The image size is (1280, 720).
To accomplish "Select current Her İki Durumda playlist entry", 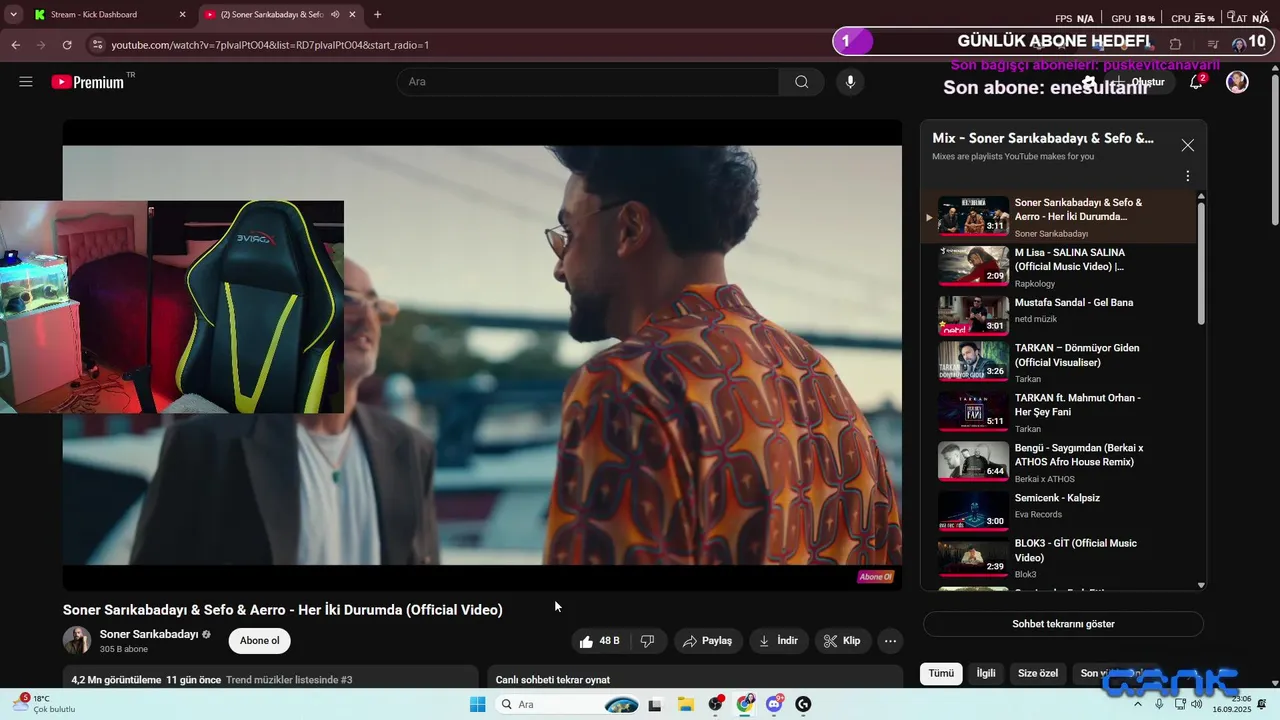I will pyautogui.click(x=1058, y=217).
